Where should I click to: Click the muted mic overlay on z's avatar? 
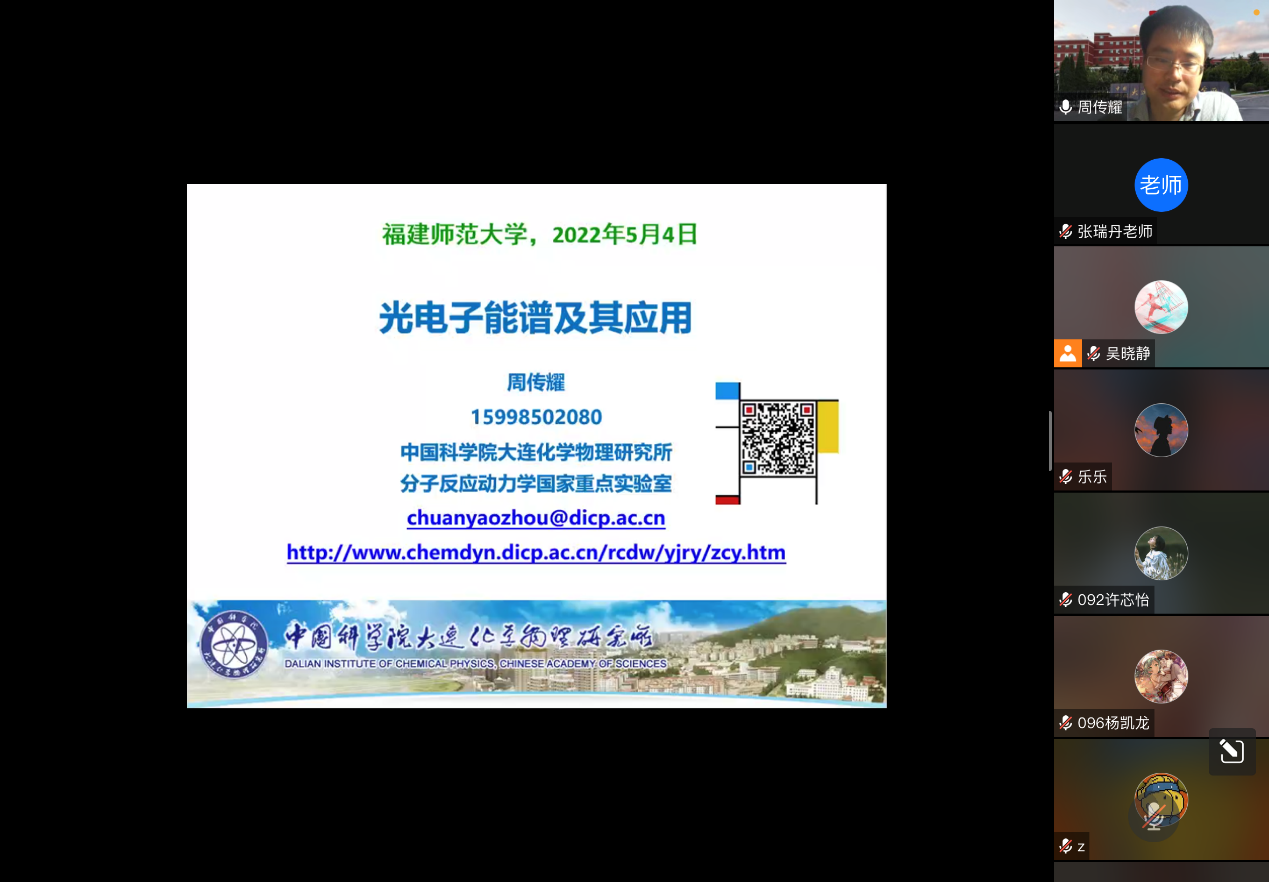(1152, 820)
